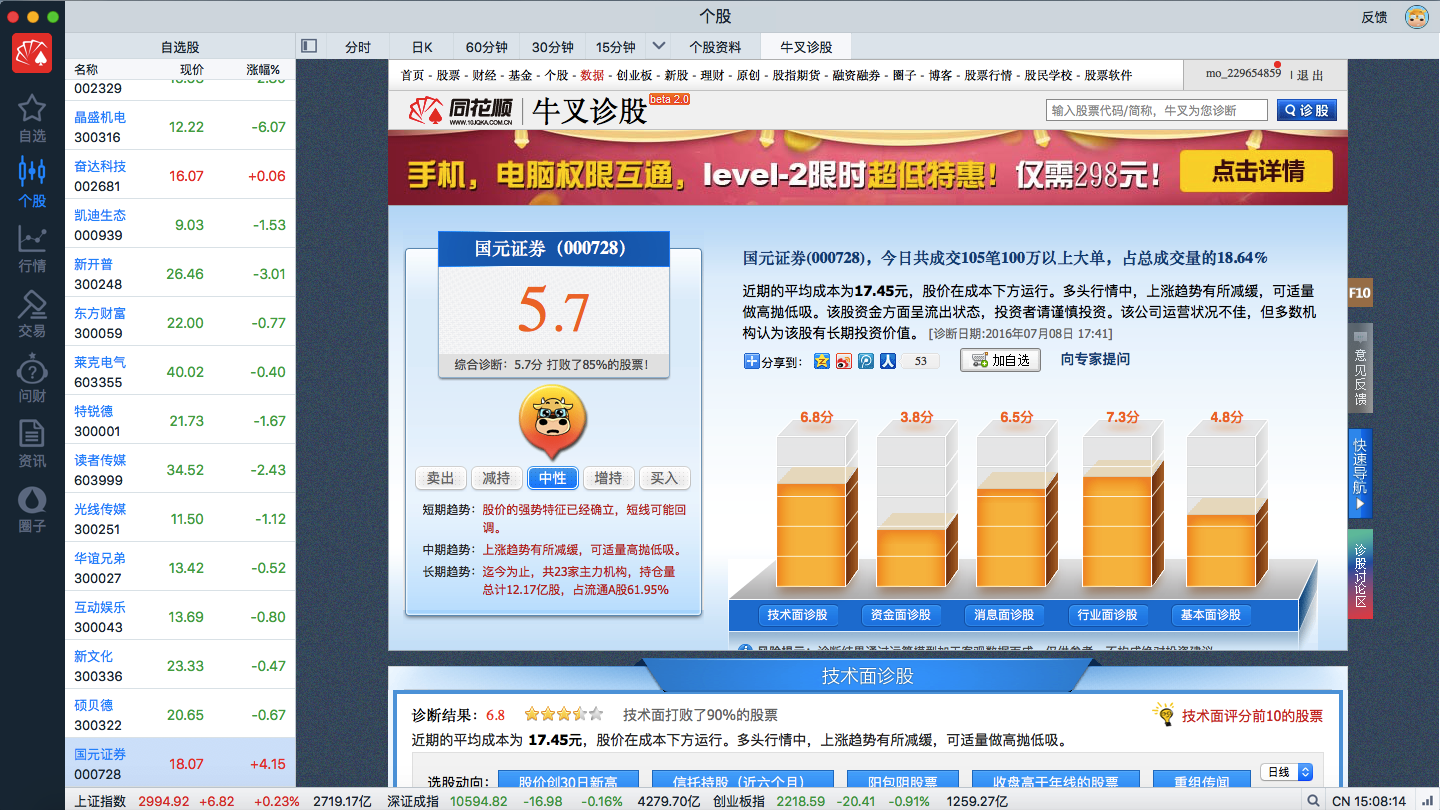Viewport: 1440px width, 810px height.
Task: Select 晶盛机电 300316 in watchlist
Action: [180, 126]
